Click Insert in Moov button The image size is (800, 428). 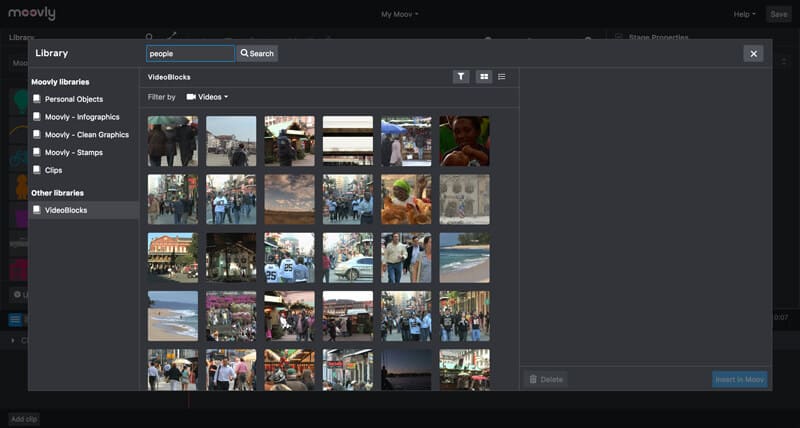click(739, 379)
